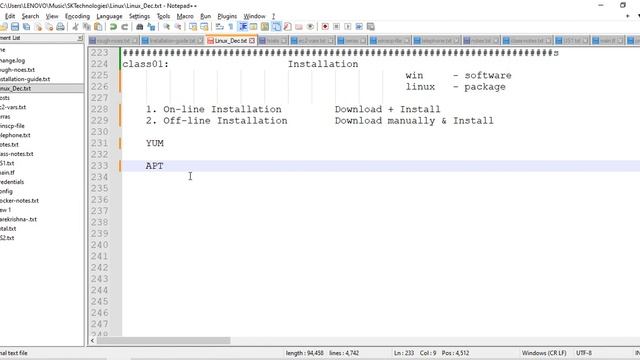Toggle Show All Characters pilcrow icon
Screen dimensions: 640x360
(231, 27)
